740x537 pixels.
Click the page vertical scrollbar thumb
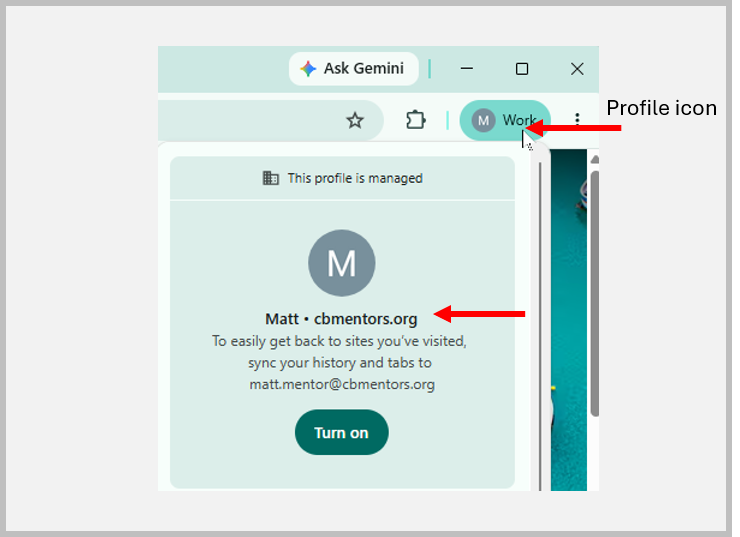tap(595, 294)
